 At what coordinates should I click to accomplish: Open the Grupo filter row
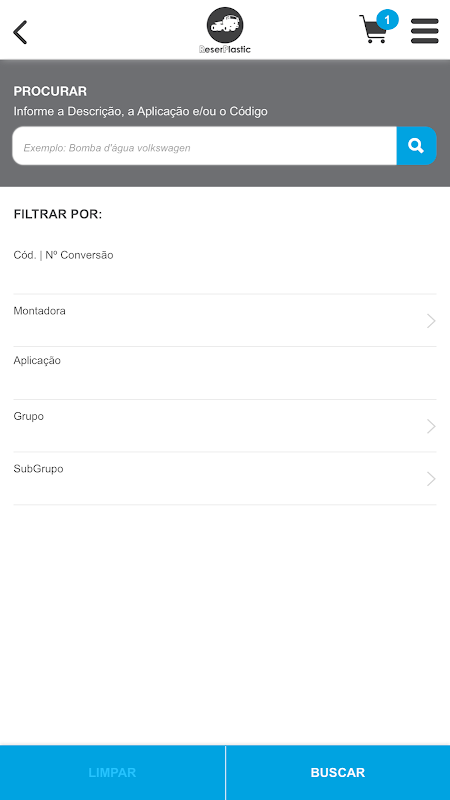225,426
